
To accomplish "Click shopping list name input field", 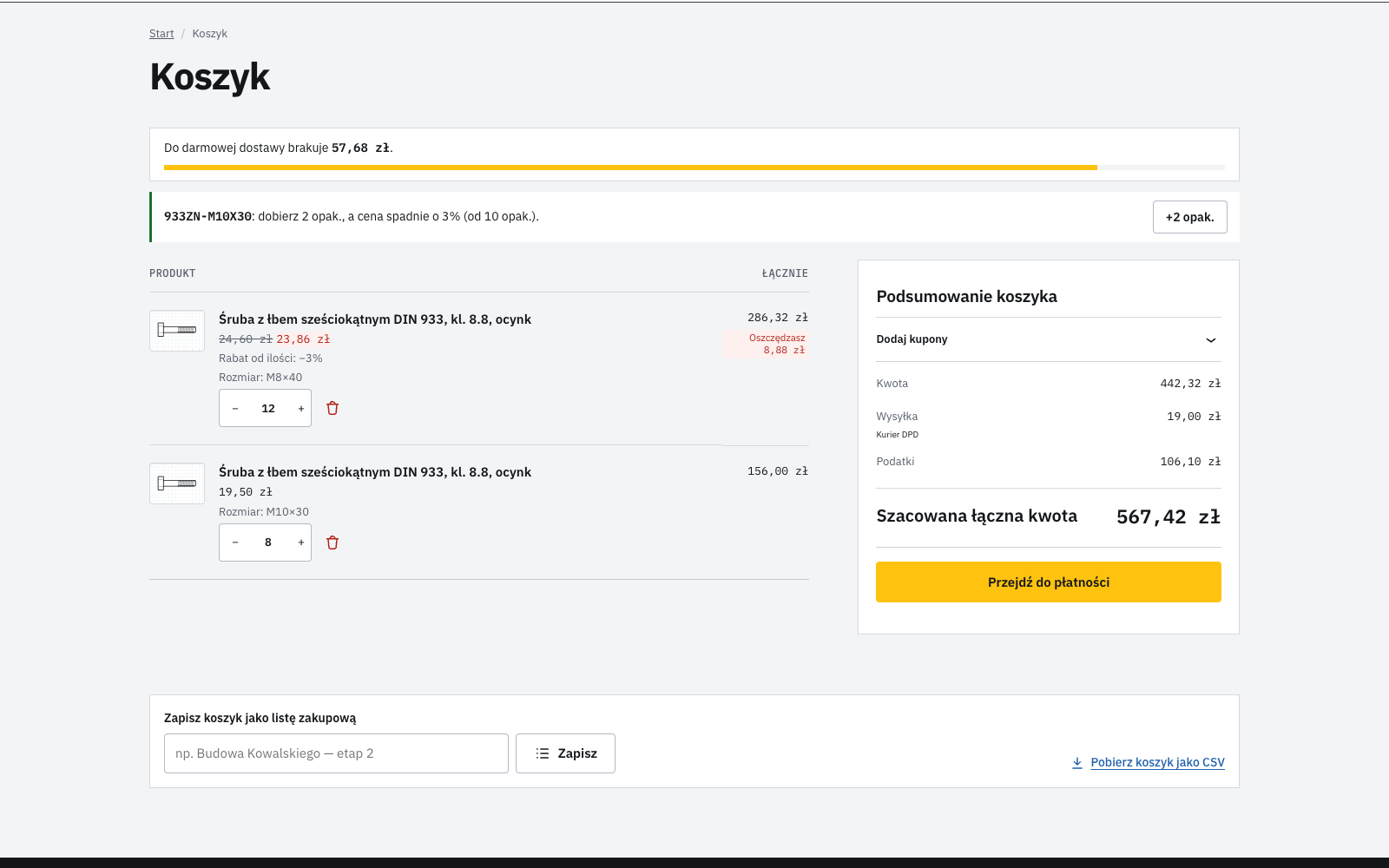I will click(x=336, y=753).
